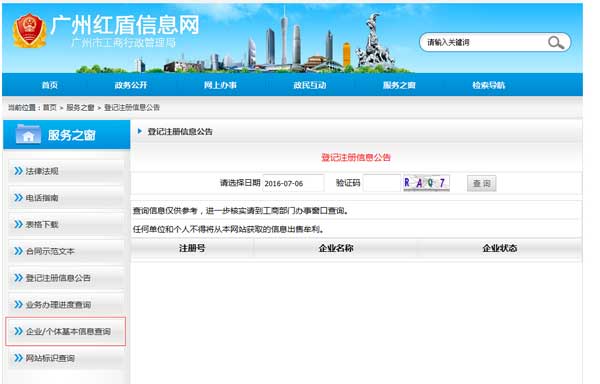Screen dimensions: 600x384
Task: Click the 服务之窗 breadcrumb link
Action: (80, 107)
